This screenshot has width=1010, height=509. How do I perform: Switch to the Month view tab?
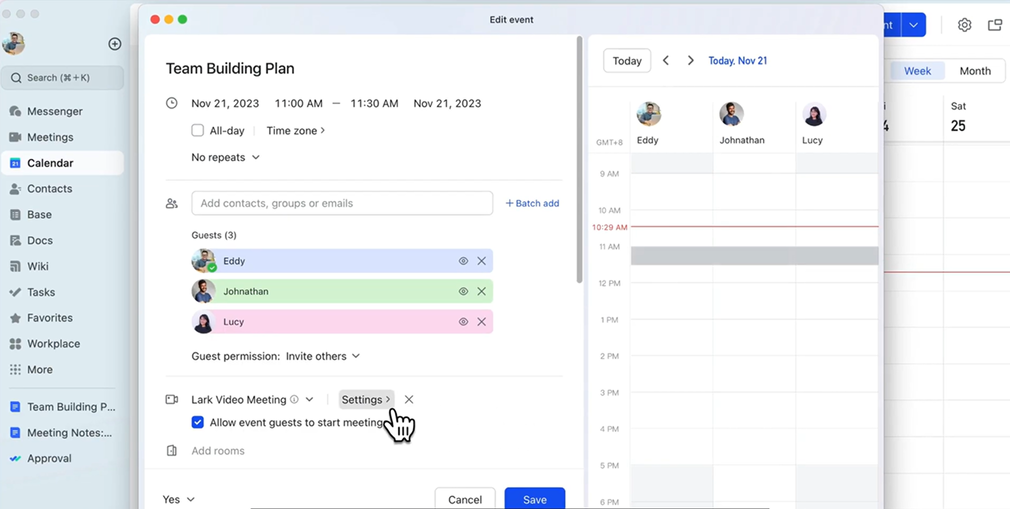[x=974, y=71]
